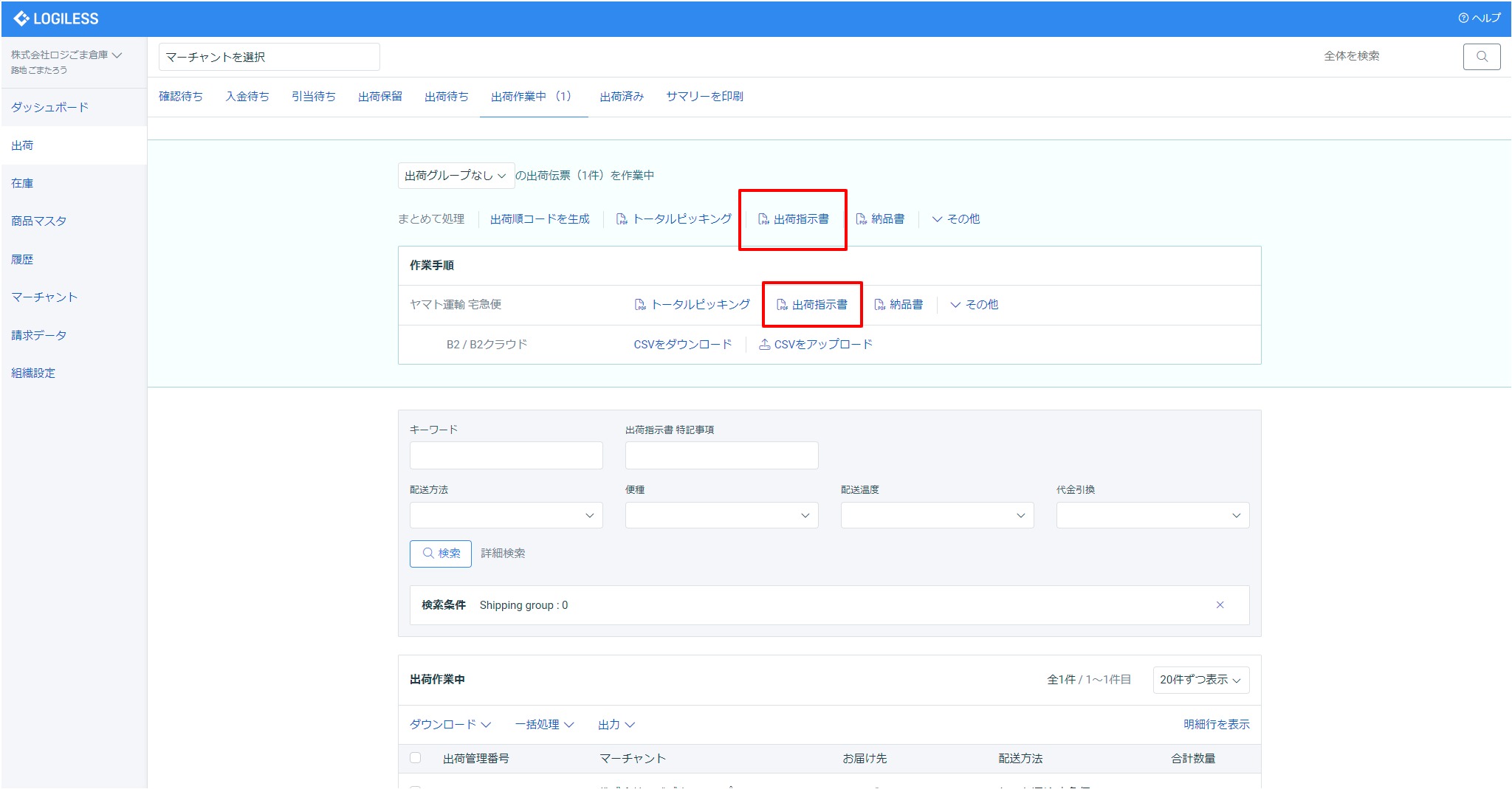Click the トータルピッキング PDF icon

621,218
